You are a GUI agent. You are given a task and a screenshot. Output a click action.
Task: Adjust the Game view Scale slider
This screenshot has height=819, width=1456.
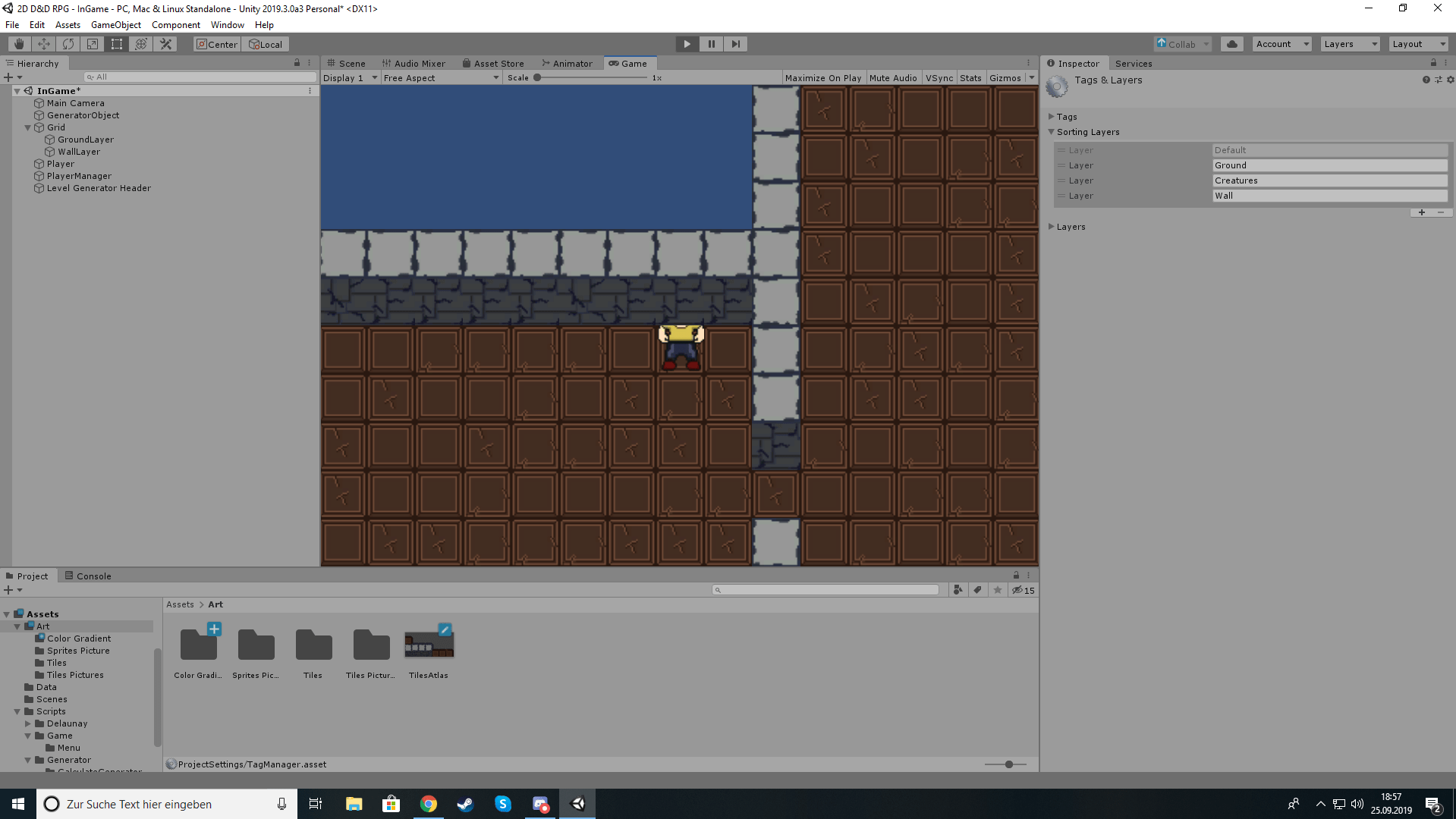tap(539, 77)
